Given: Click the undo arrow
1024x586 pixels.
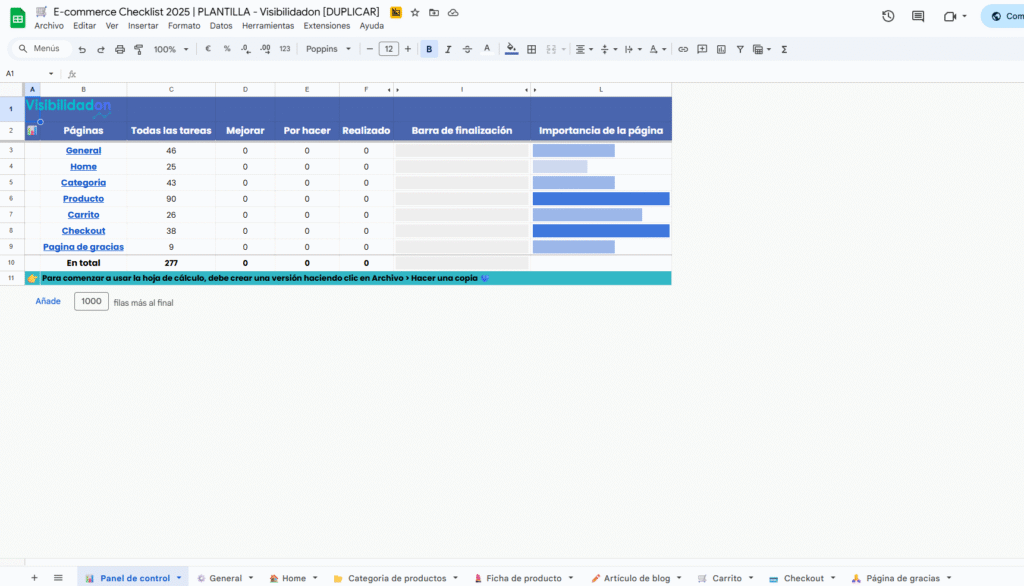Looking at the screenshot, I should coord(82,49).
